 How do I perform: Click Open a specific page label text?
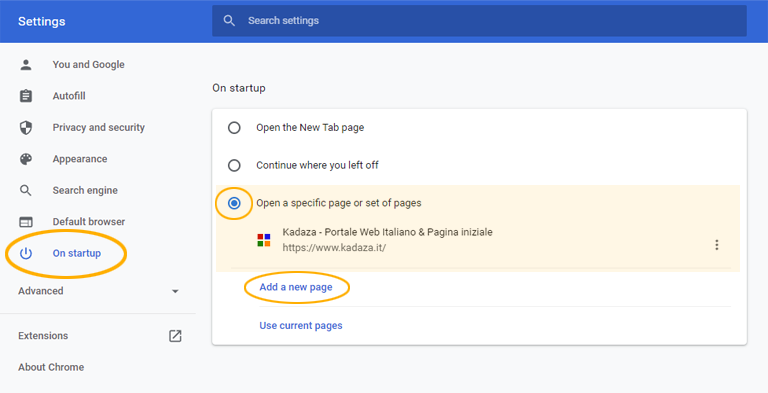click(x=338, y=203)
